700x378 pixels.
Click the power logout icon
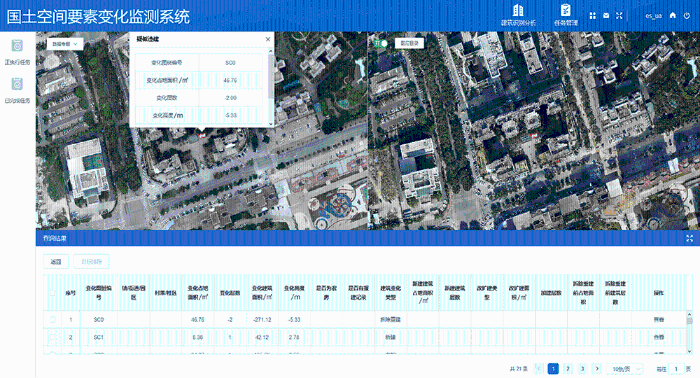click(x=687, y=16)
